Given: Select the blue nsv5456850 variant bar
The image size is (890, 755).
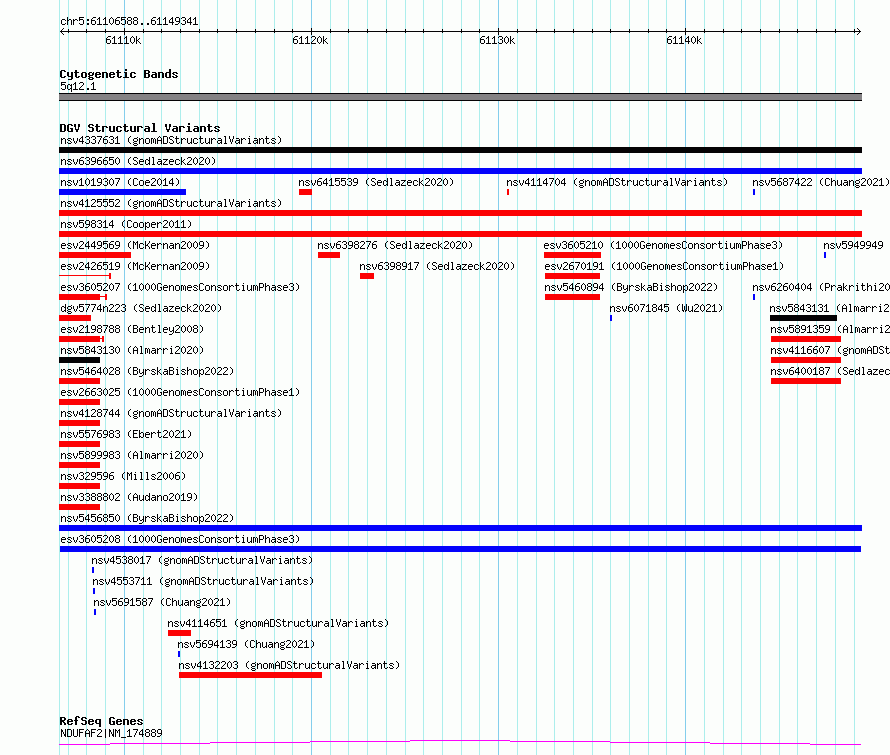Looking at the screenshot, I should (x=460, y=528).
